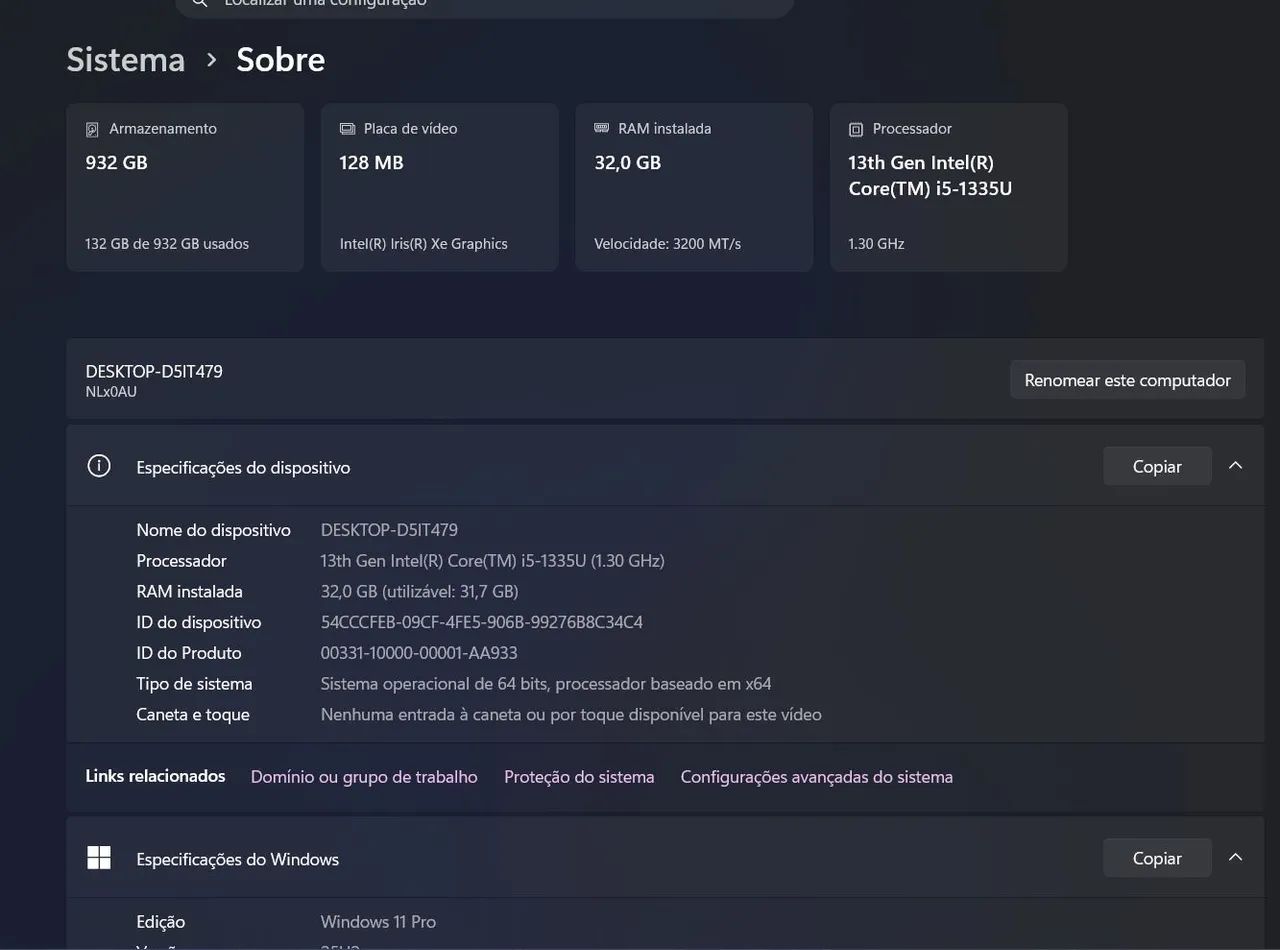Viewport: 1280px width, 950px height.
Task: Click DESKTOP-D5IT479 header name
Action: click(x=154, y=371)
